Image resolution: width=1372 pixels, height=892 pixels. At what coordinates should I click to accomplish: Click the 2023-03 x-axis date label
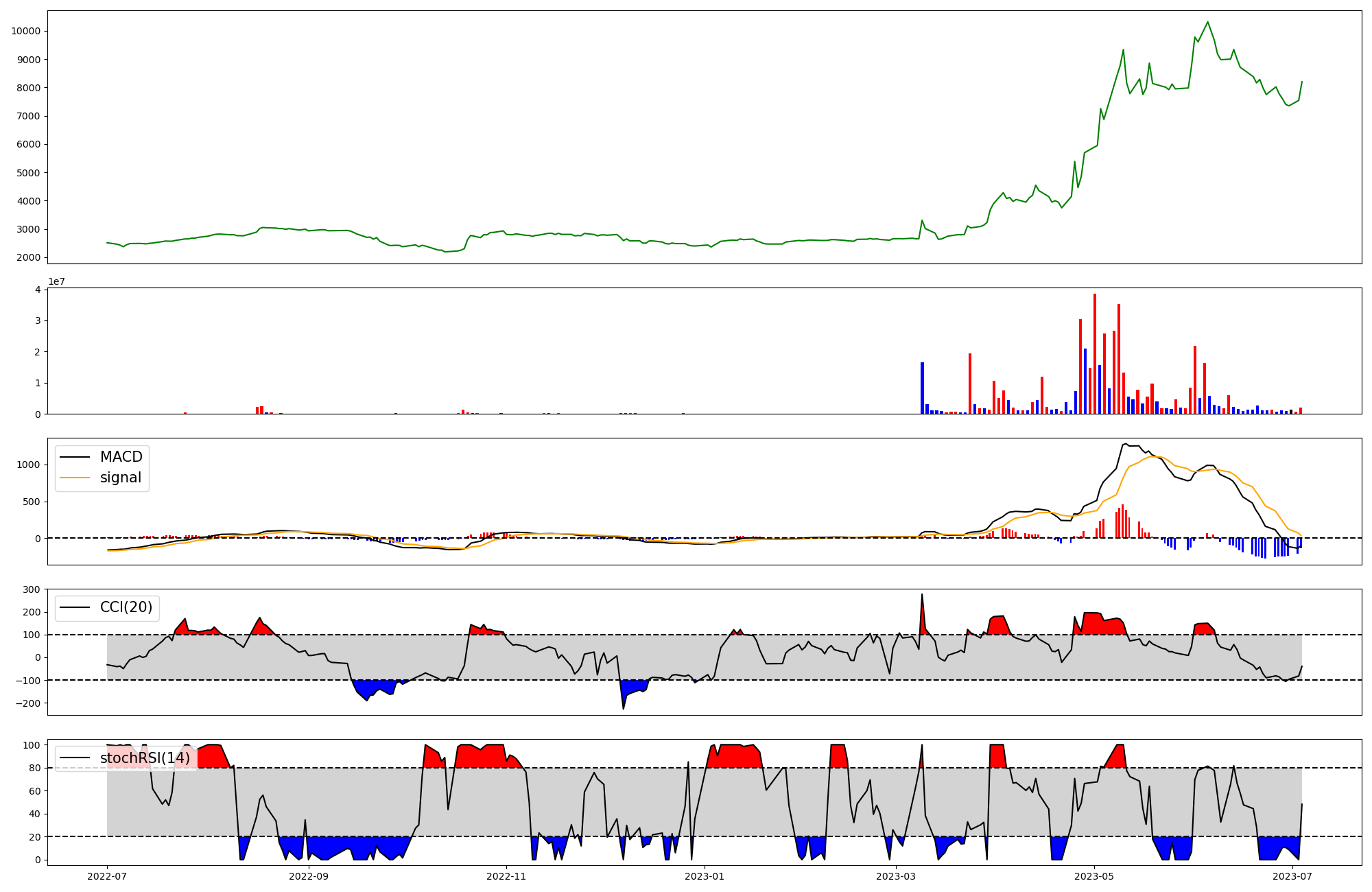(896, 876)
